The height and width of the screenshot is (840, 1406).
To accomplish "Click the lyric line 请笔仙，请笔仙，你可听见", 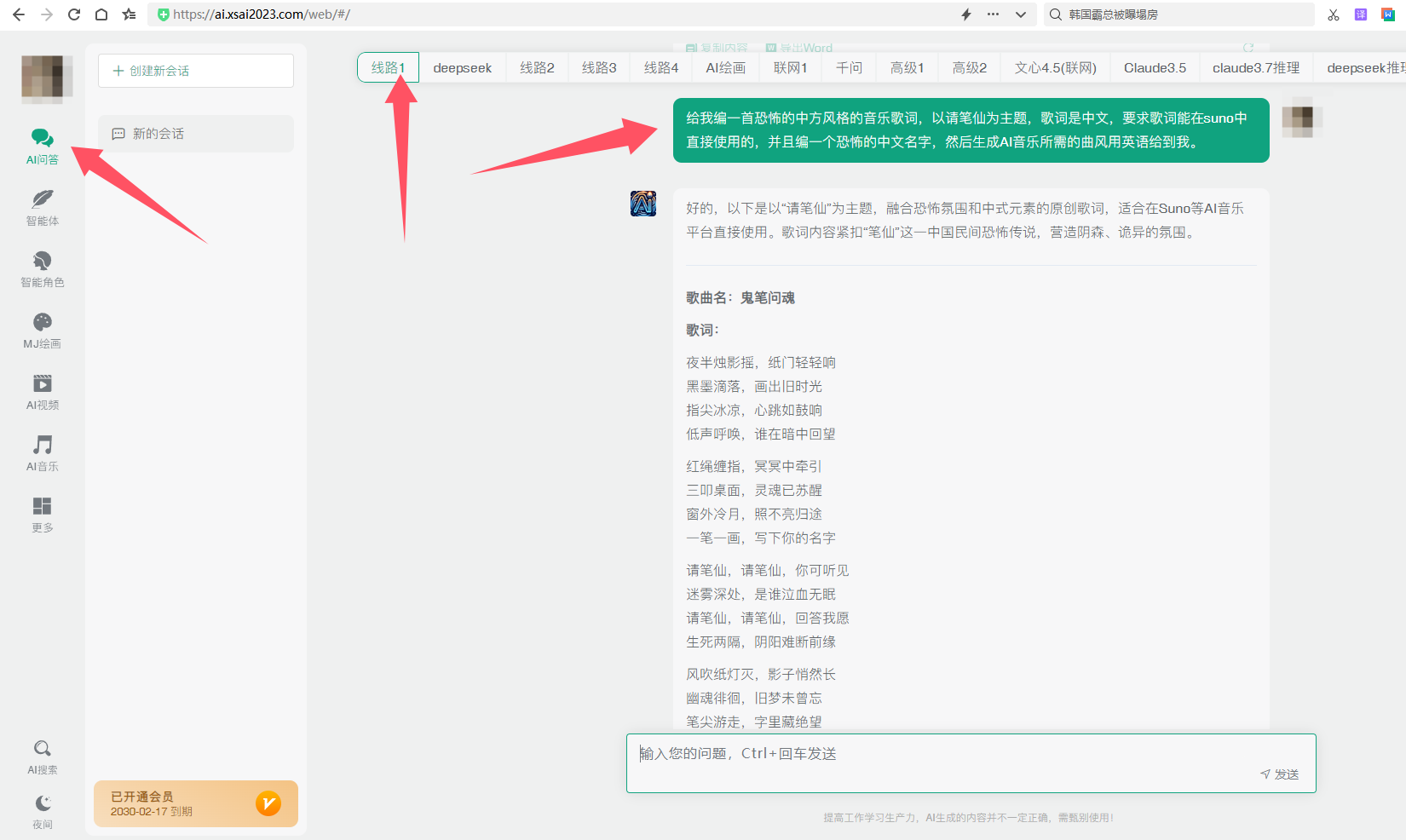I will click(x=768, y=570).
